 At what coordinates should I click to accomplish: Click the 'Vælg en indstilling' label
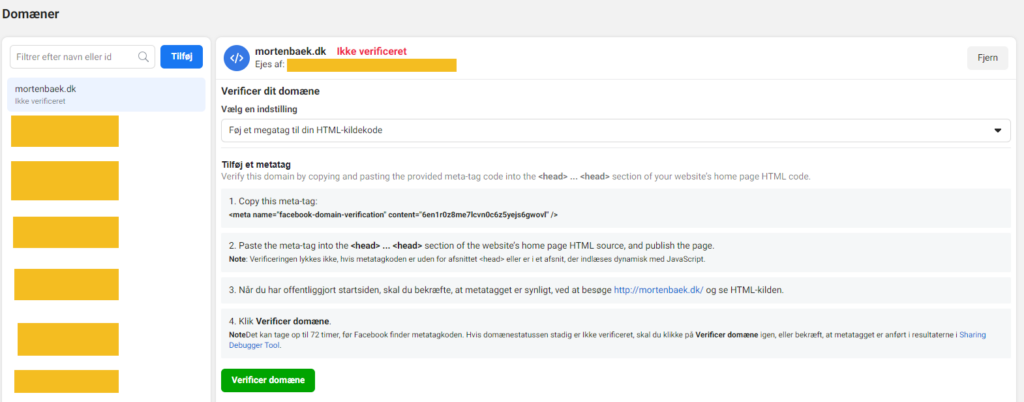(x=260, y=109)
